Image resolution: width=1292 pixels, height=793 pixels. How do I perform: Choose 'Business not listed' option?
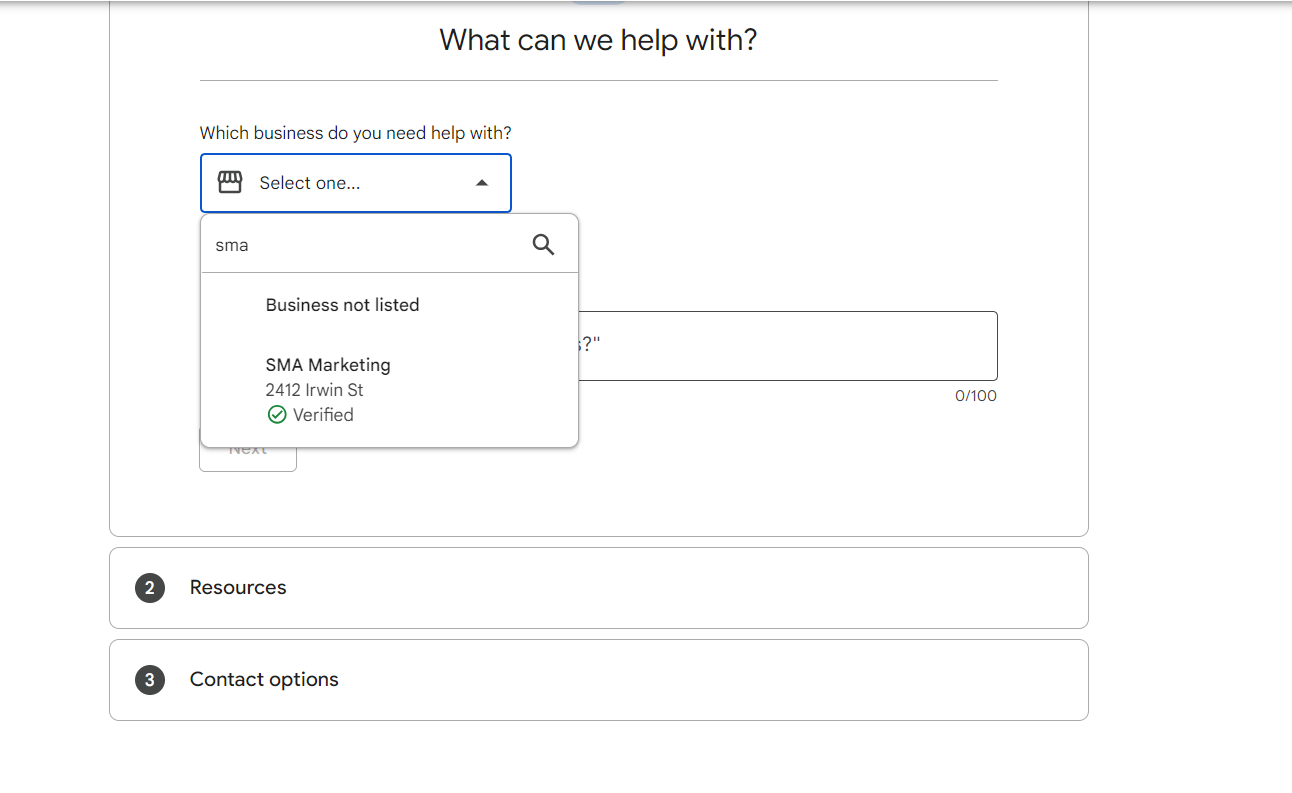coord(342,305)
